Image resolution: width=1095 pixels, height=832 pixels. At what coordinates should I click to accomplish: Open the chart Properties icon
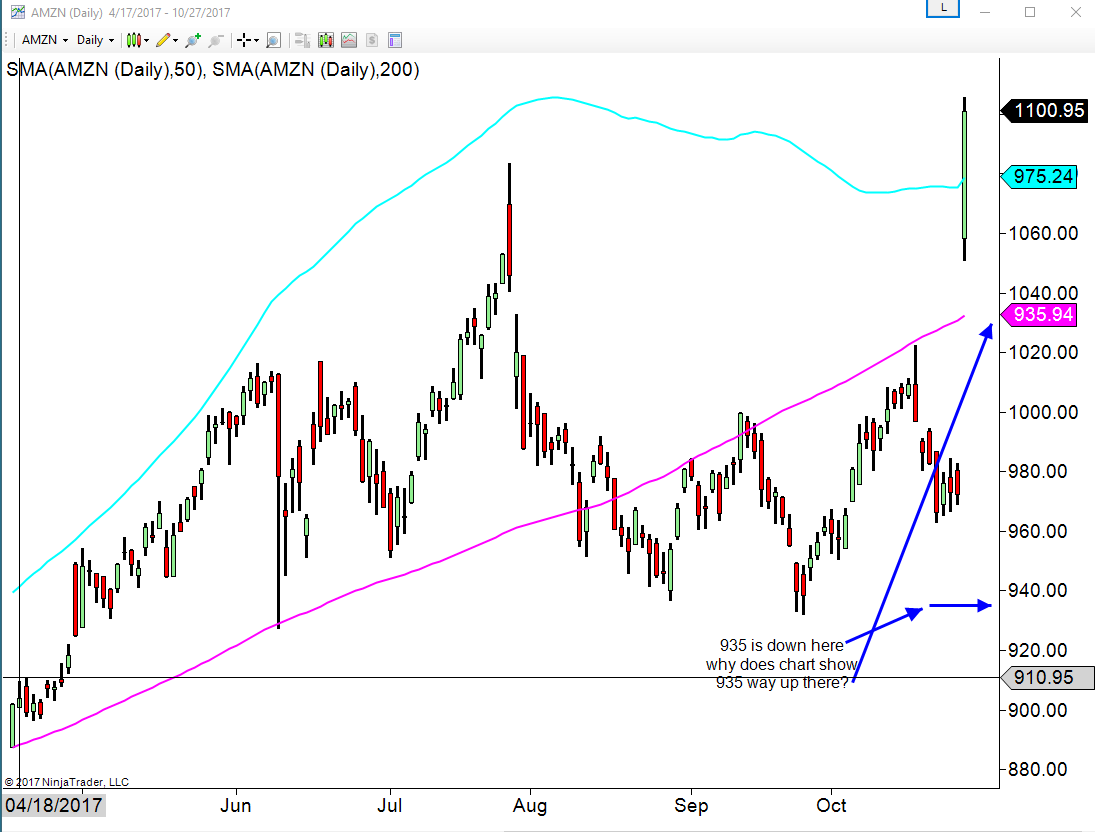coord(395,40)
